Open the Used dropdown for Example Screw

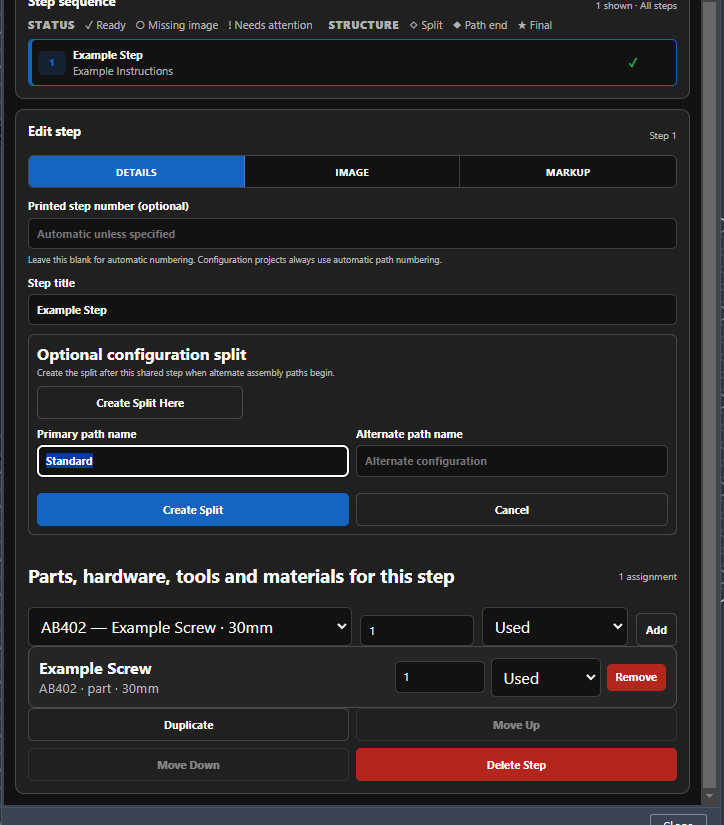546,678
